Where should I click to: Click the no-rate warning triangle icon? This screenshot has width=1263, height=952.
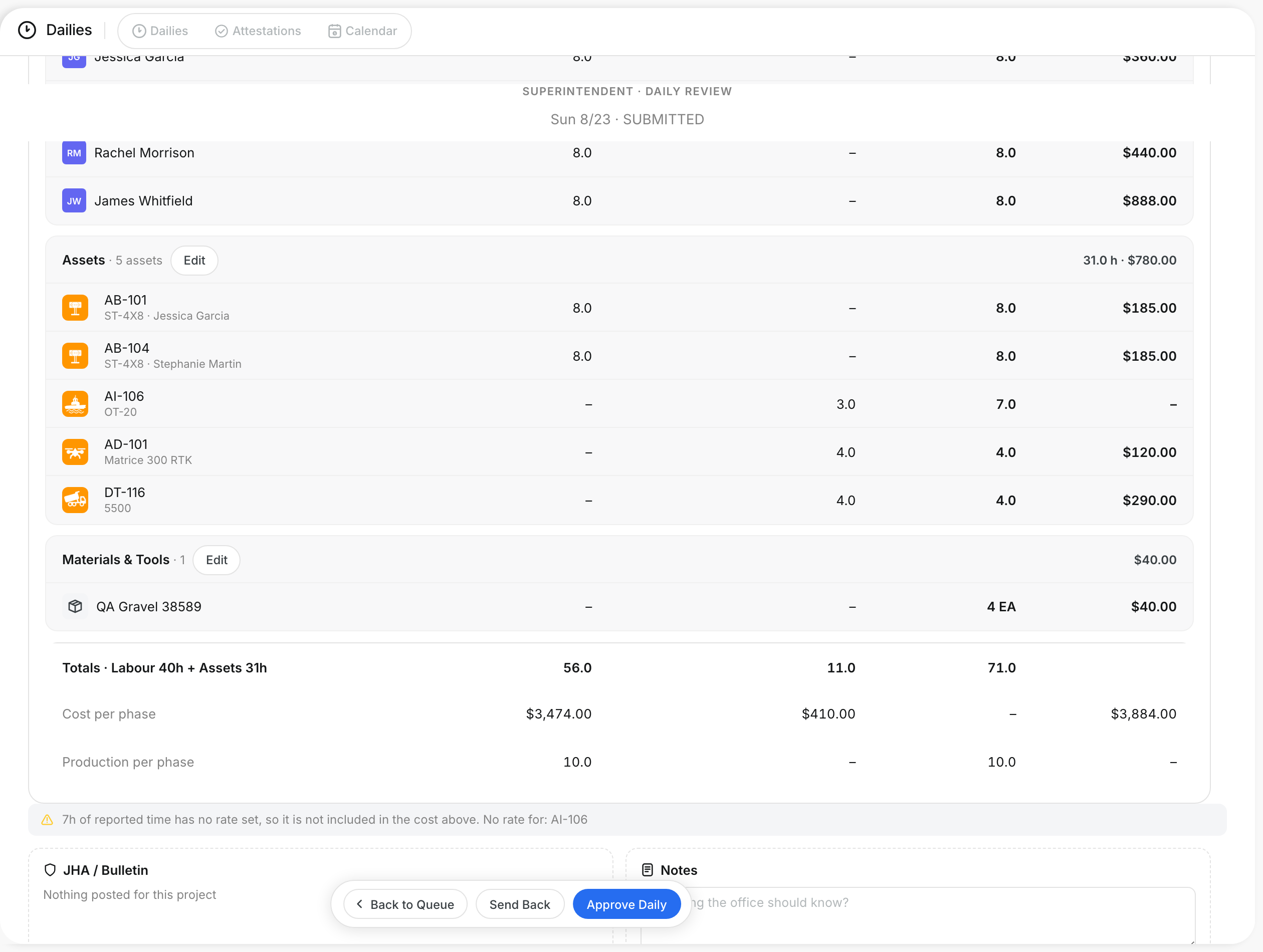click(x=48, y=820)
